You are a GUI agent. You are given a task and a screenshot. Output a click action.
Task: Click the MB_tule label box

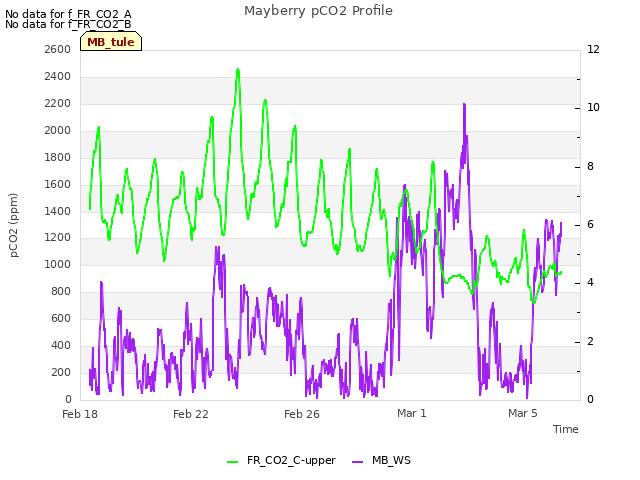coord(111,42)
